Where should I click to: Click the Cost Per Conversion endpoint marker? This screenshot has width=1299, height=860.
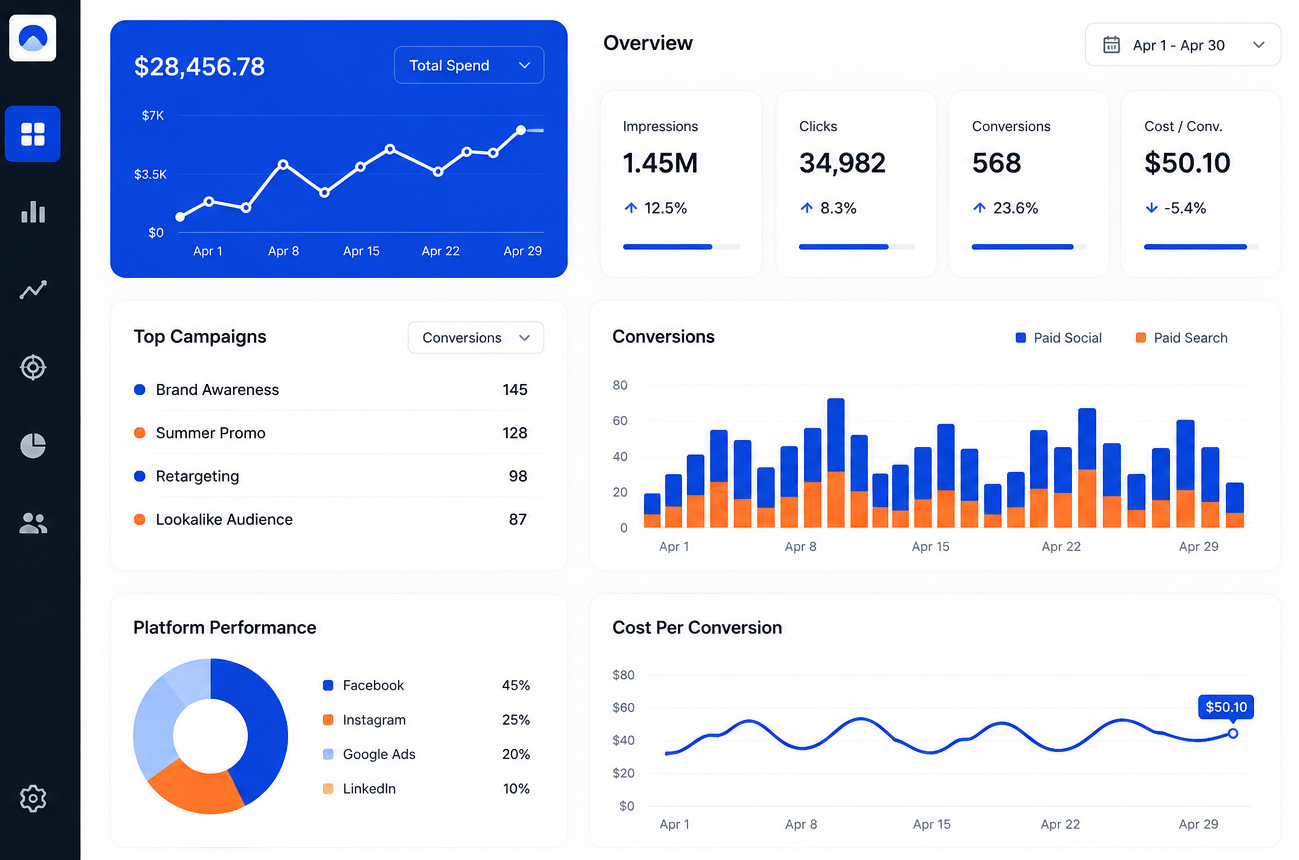point(1232,733)
